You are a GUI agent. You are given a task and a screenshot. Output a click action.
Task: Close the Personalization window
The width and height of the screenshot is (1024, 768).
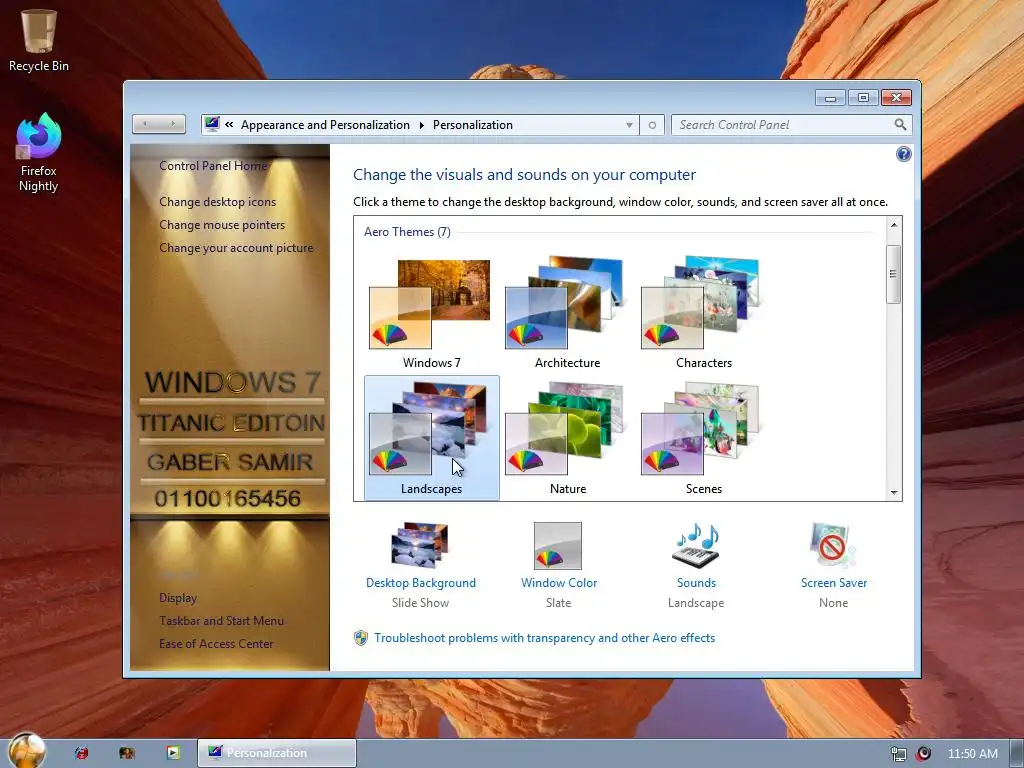pos(897,98)
